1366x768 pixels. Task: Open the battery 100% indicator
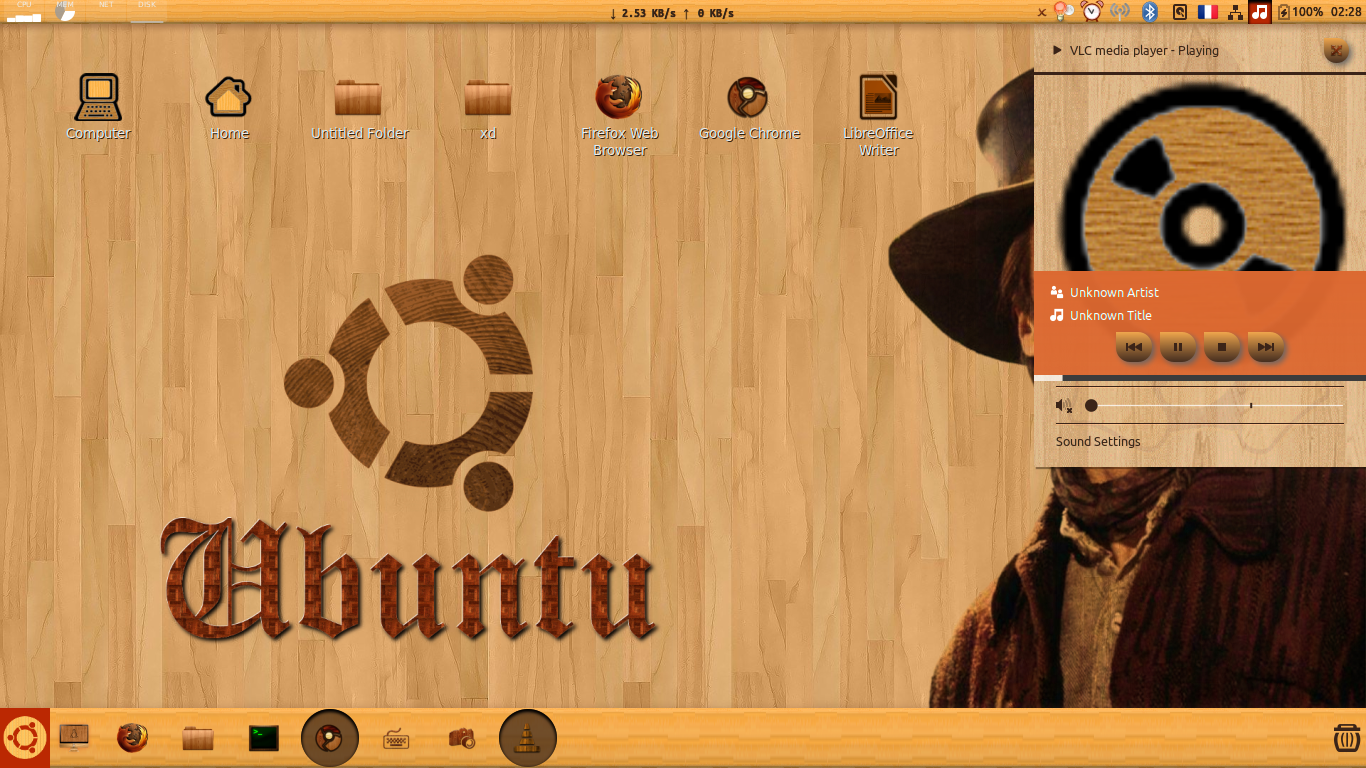coord(1301,12)
